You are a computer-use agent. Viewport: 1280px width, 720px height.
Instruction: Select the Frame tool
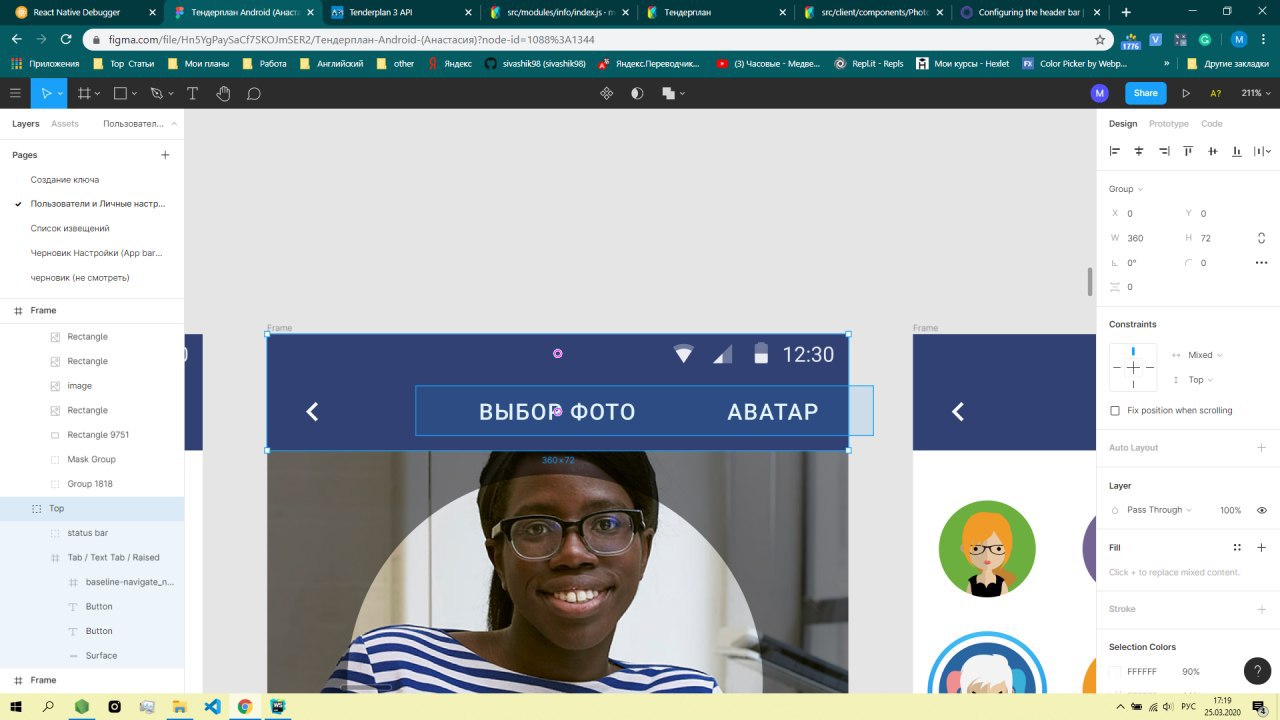pos(84,93)
